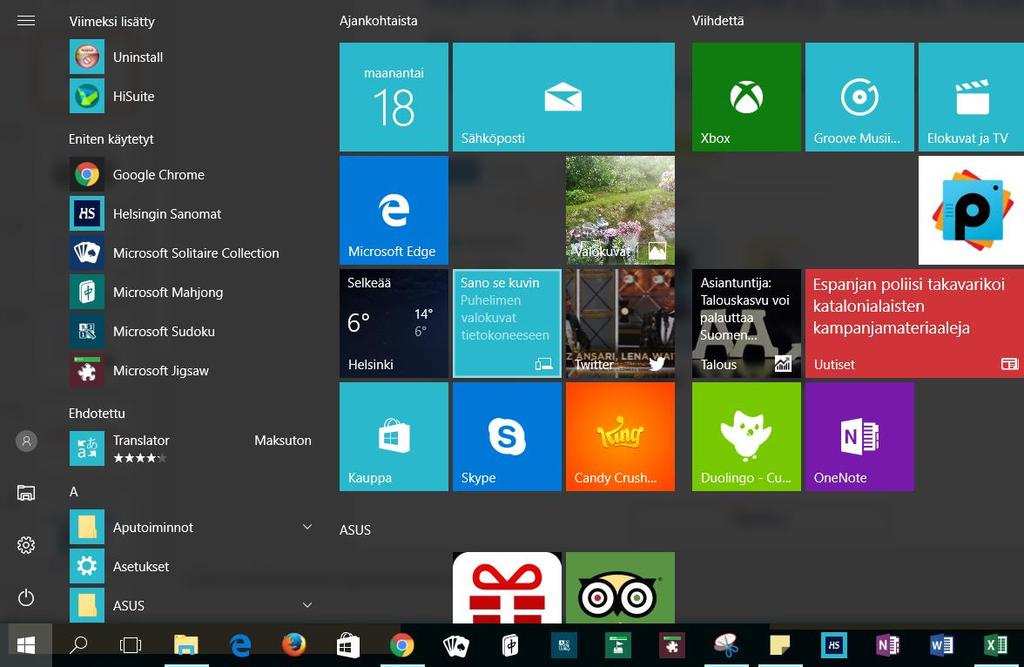Launch Microsoft Mahjong from list
The height and width of the screenshot is (667, 1024).
[191, 292]
